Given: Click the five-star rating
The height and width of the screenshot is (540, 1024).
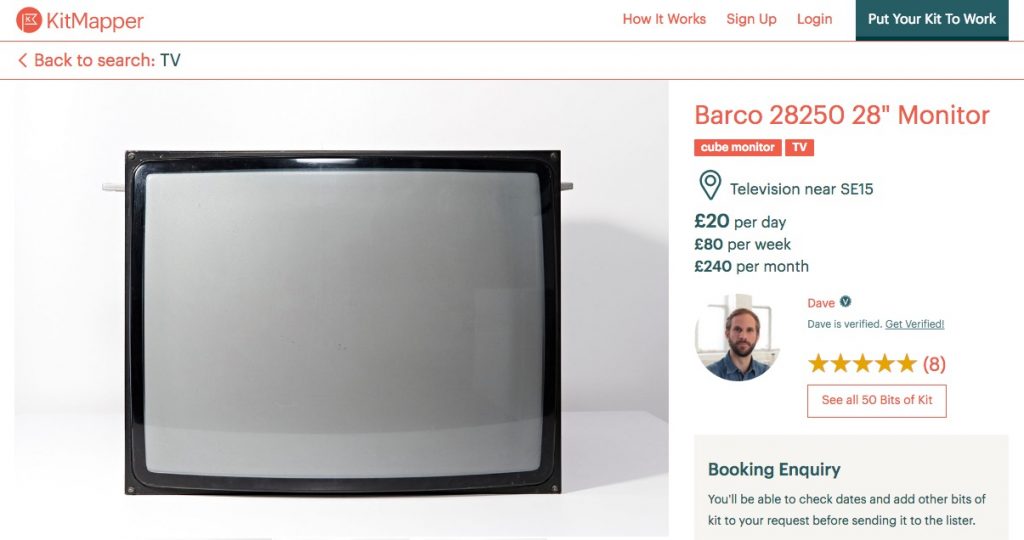Looking at the screenshot, I should [863, 363].
